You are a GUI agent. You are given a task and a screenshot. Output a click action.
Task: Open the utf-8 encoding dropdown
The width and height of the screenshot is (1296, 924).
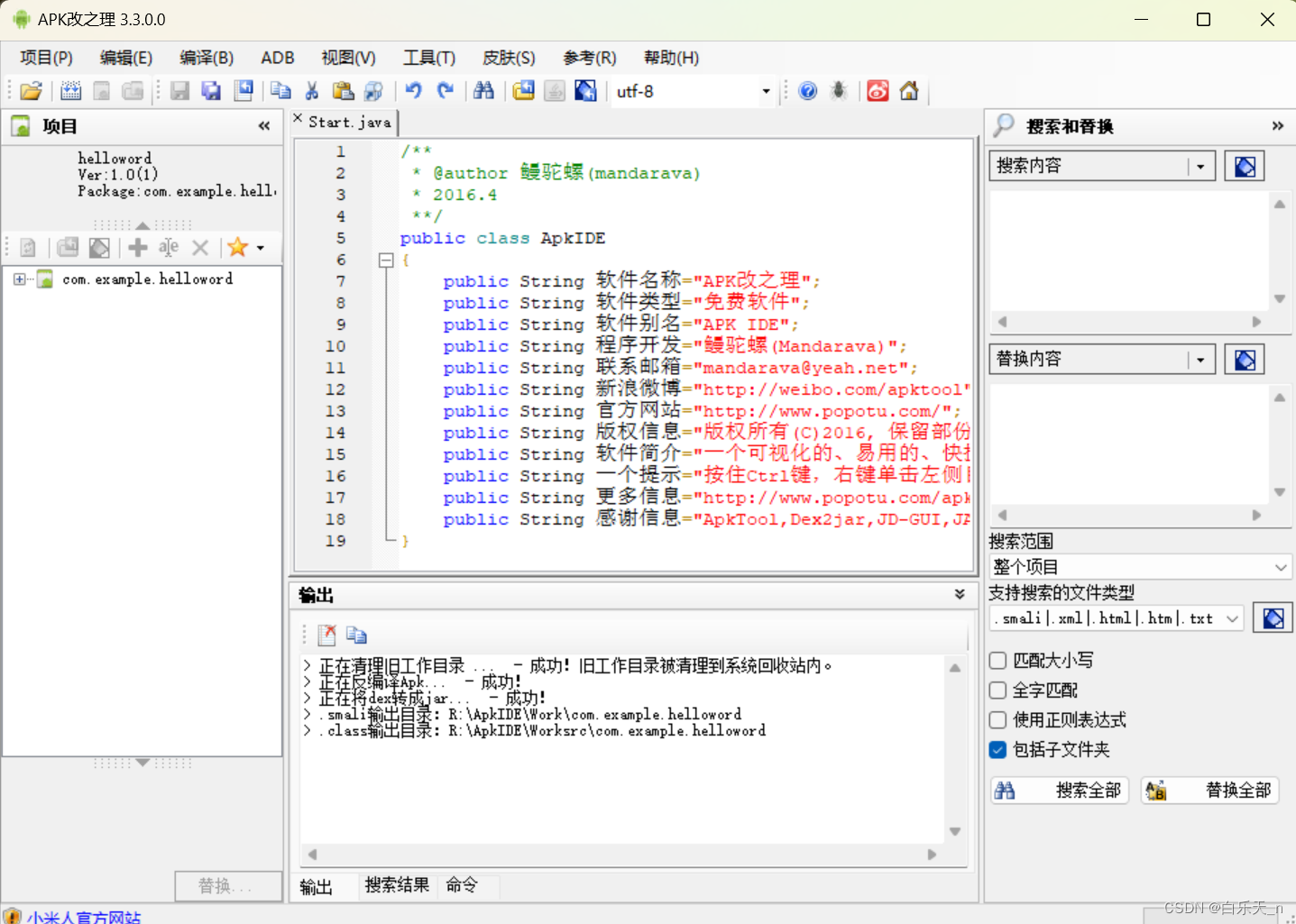point(766,91)
